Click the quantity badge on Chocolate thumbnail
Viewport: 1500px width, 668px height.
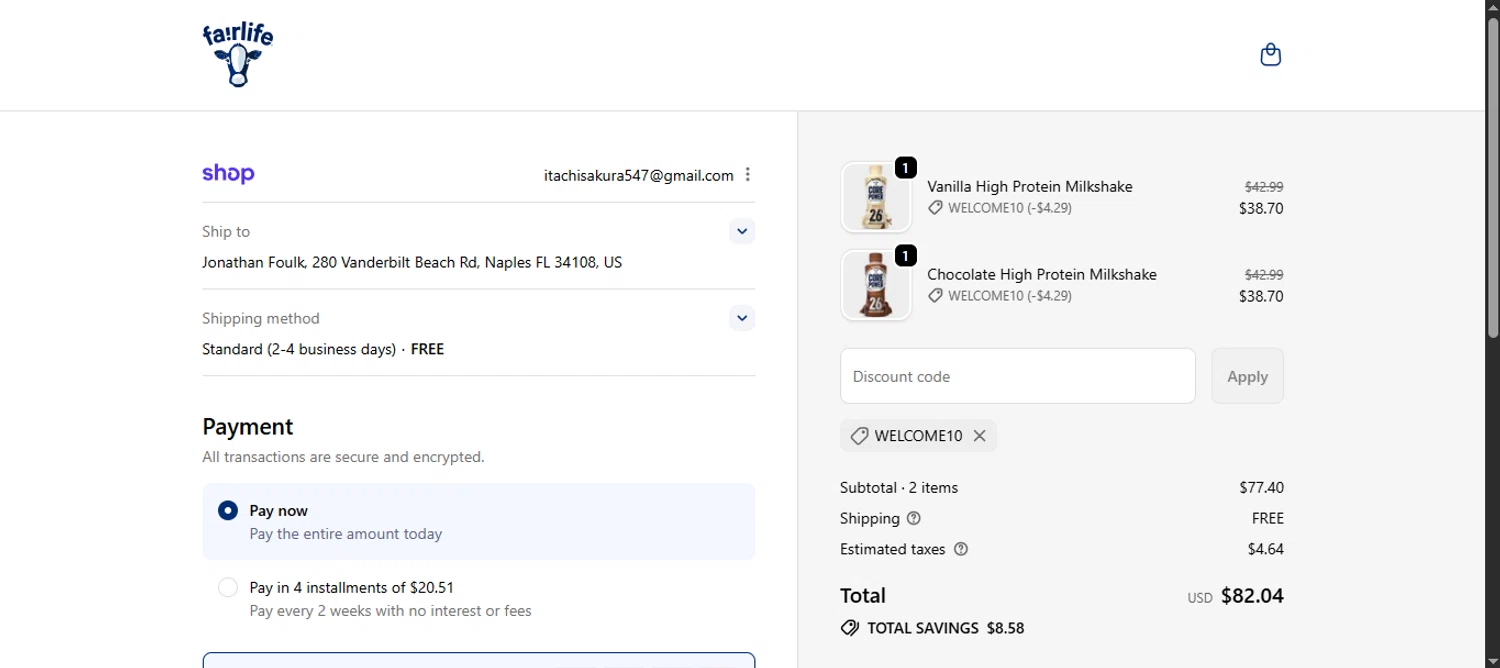[x=905, y=256]
